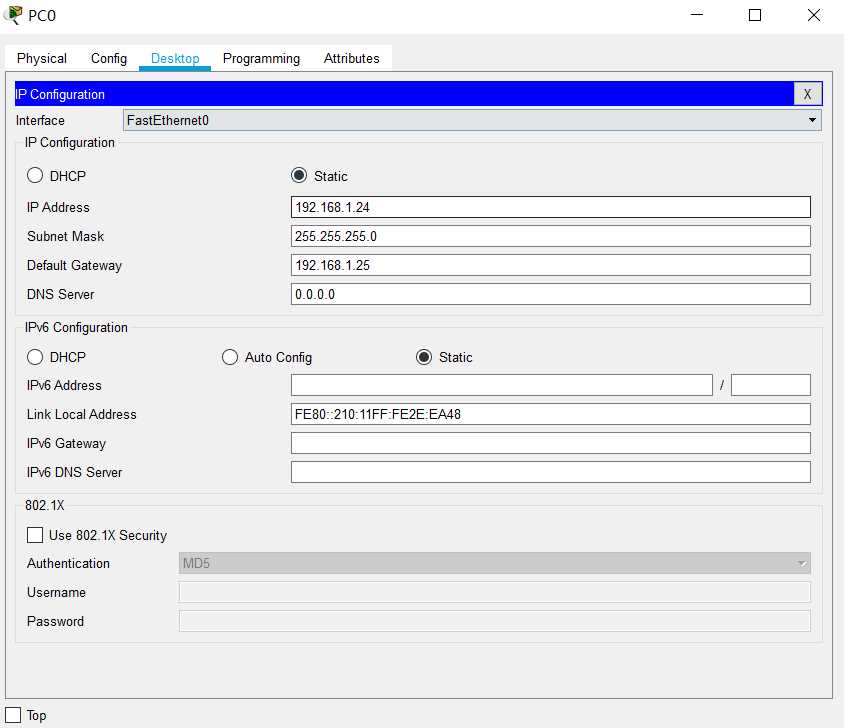This screenshot has height=728, width=844.
Task: Click the IPv6 prefix length field
Action: click(x=771, y=386)
